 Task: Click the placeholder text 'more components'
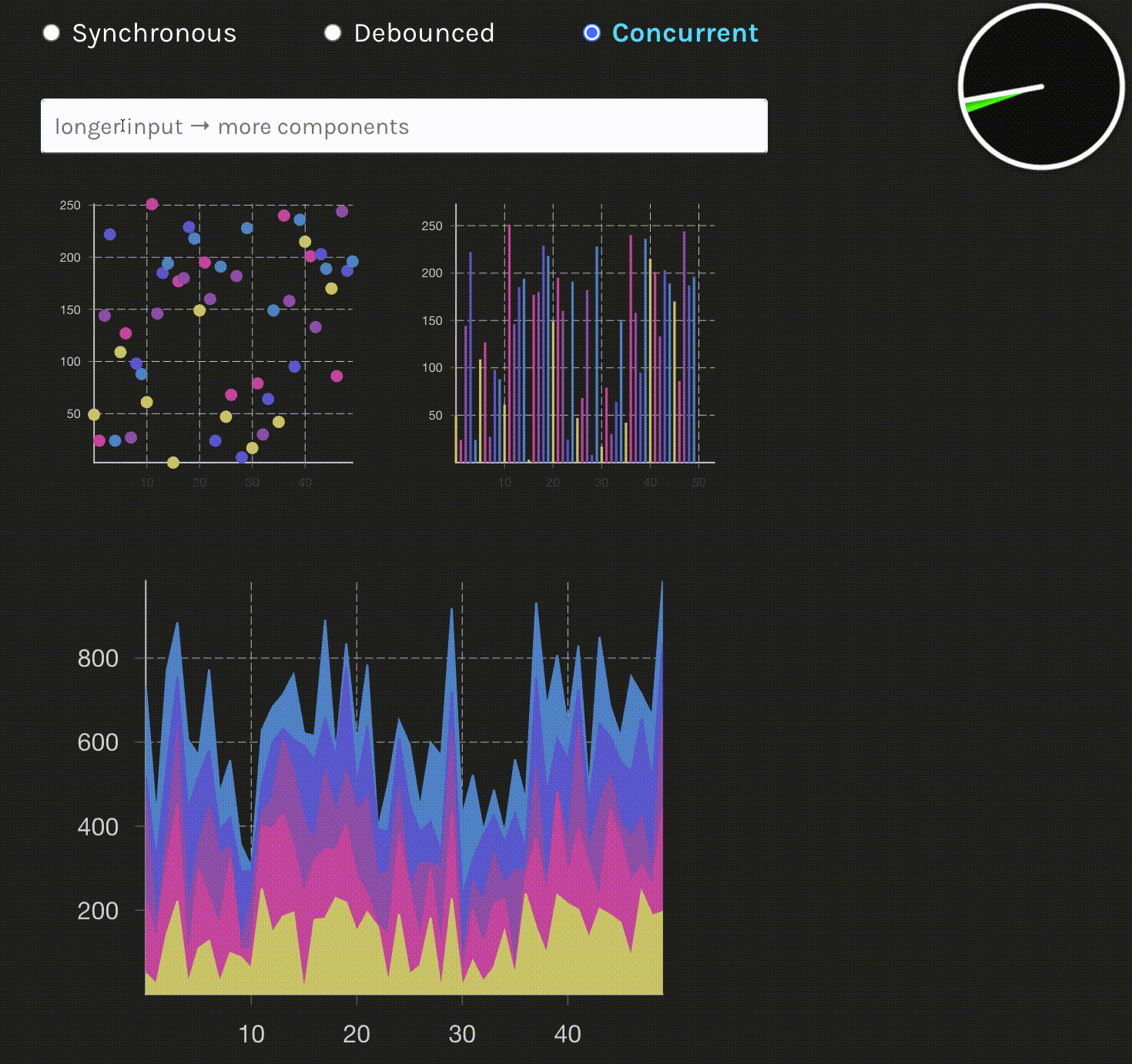point(313,126)
